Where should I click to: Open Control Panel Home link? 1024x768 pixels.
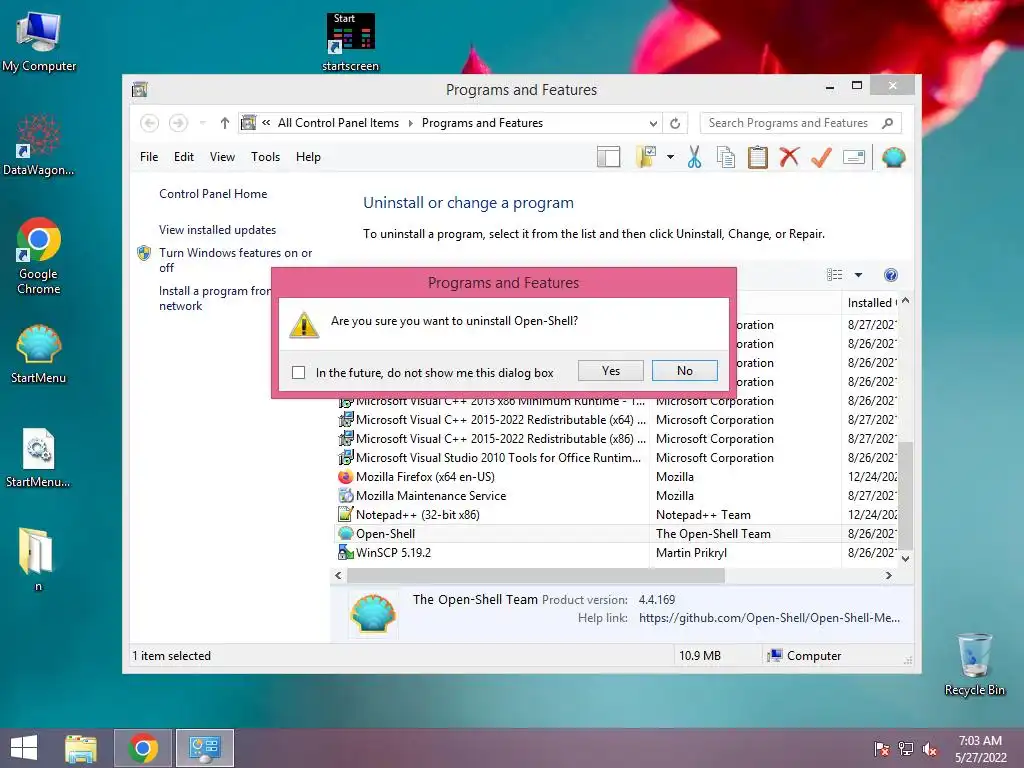tap(213, 194)
